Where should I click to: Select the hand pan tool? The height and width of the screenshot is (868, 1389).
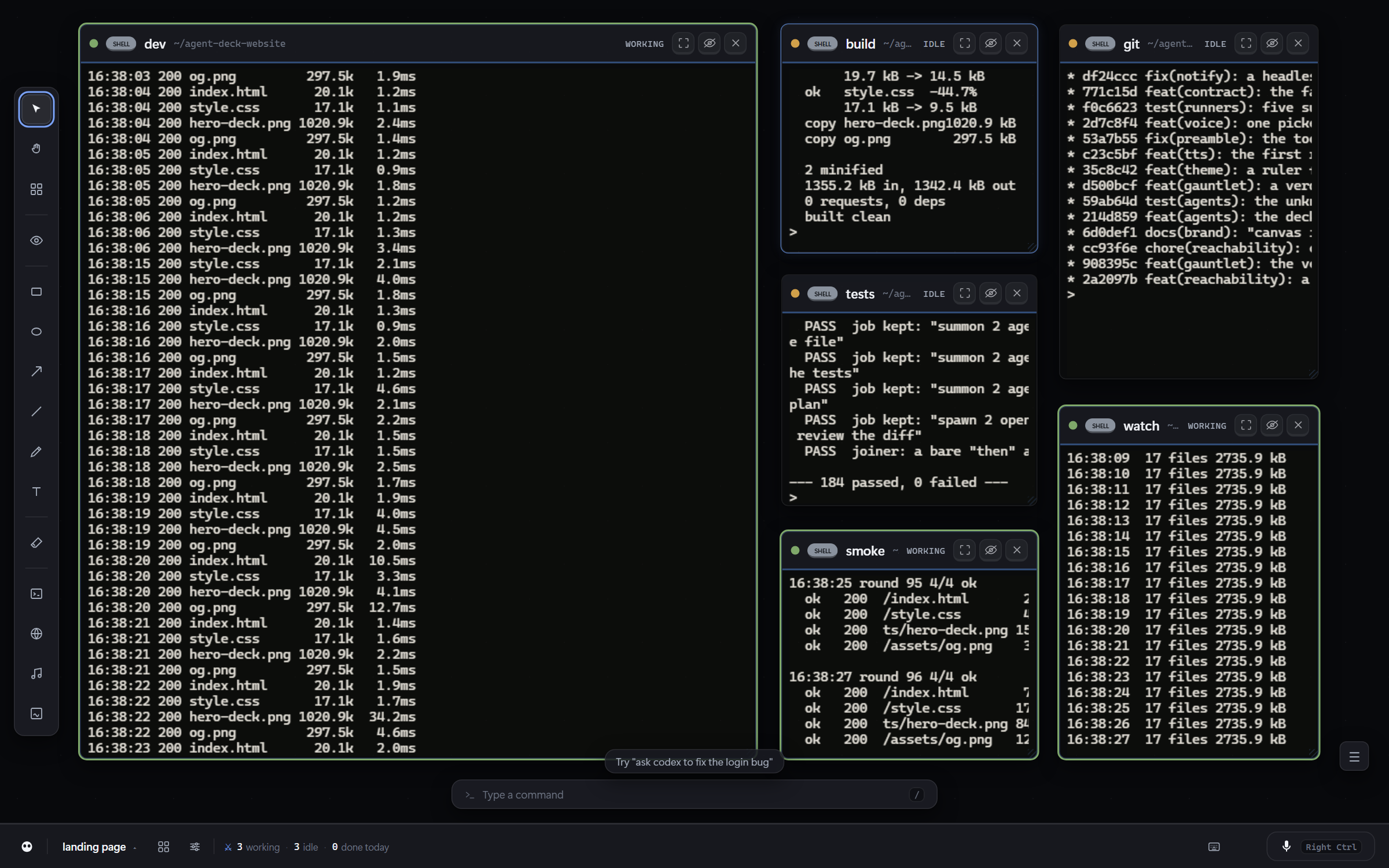(36, 149)
